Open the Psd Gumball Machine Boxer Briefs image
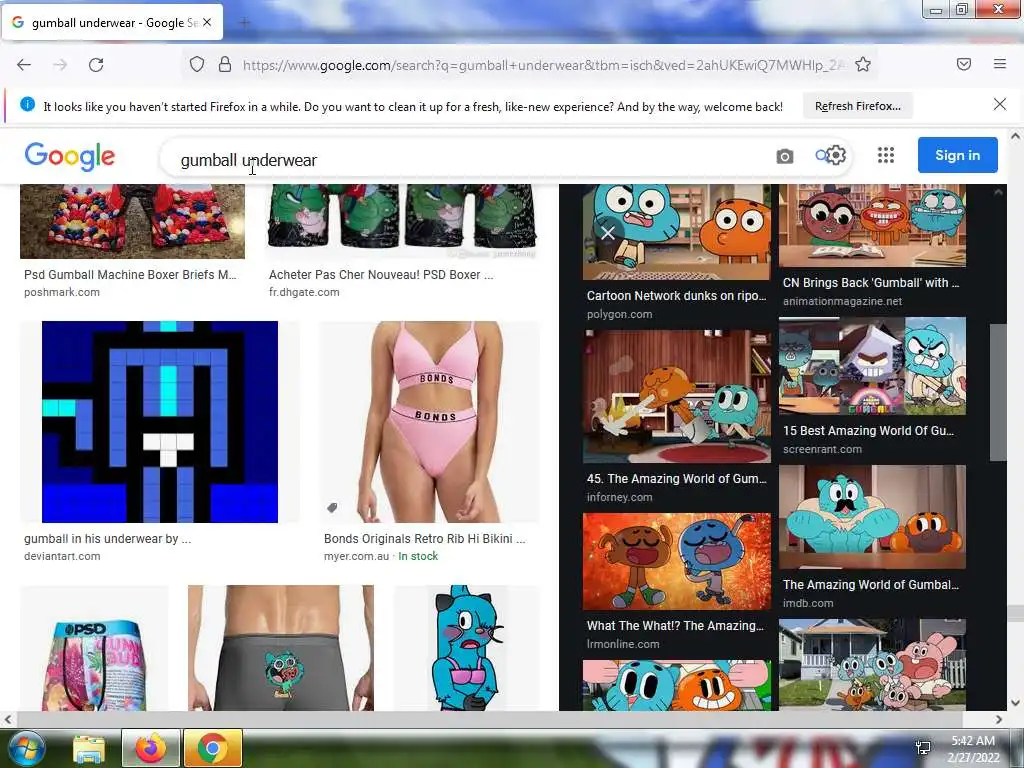1024x768 pixels. click(133, 221)
